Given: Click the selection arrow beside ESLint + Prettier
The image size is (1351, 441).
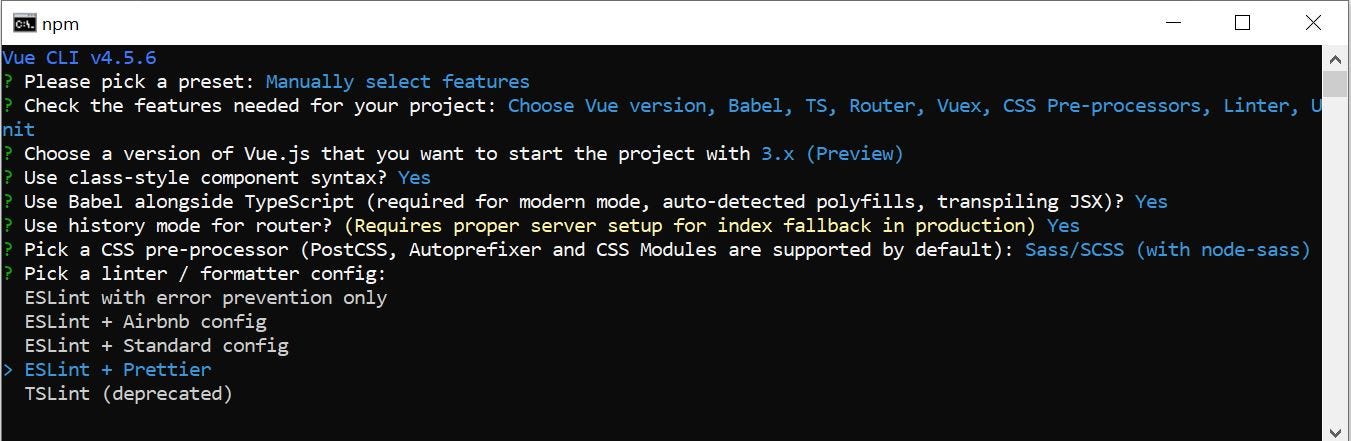Looking at the screenshot, I should (8, 369).
